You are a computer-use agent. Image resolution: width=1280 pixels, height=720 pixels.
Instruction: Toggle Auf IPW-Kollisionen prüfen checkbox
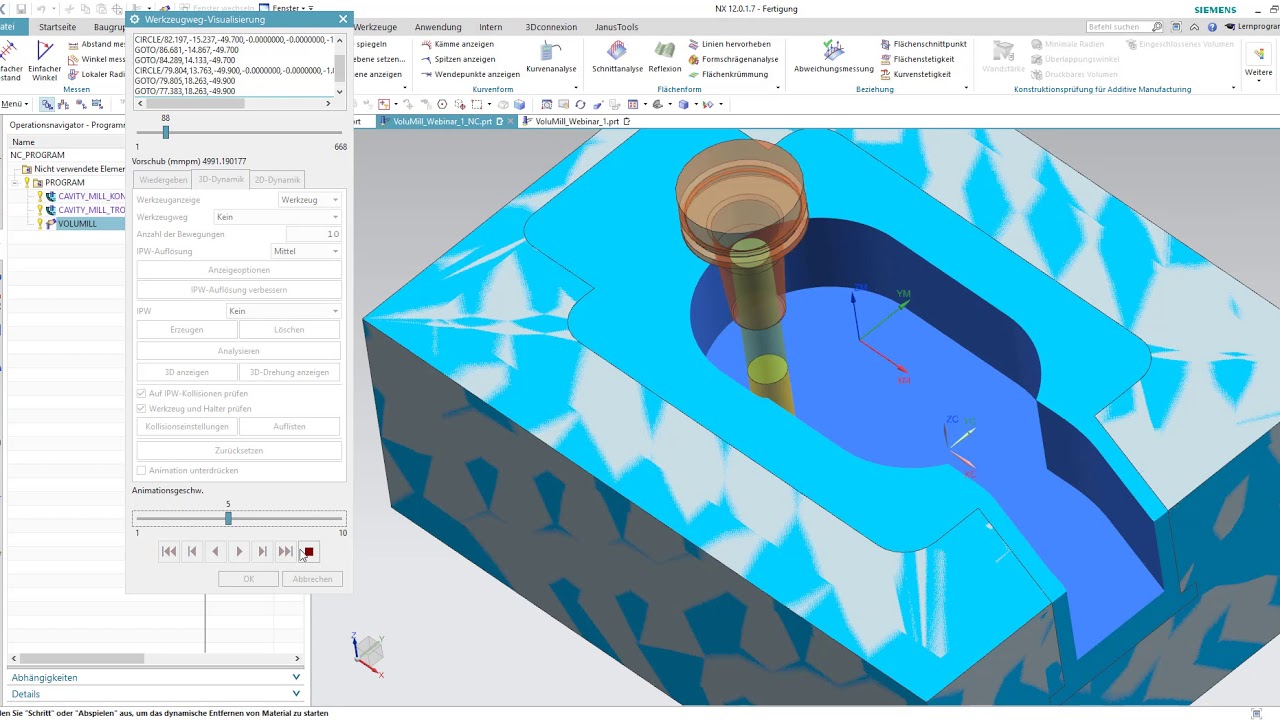[x=141, y=393]
